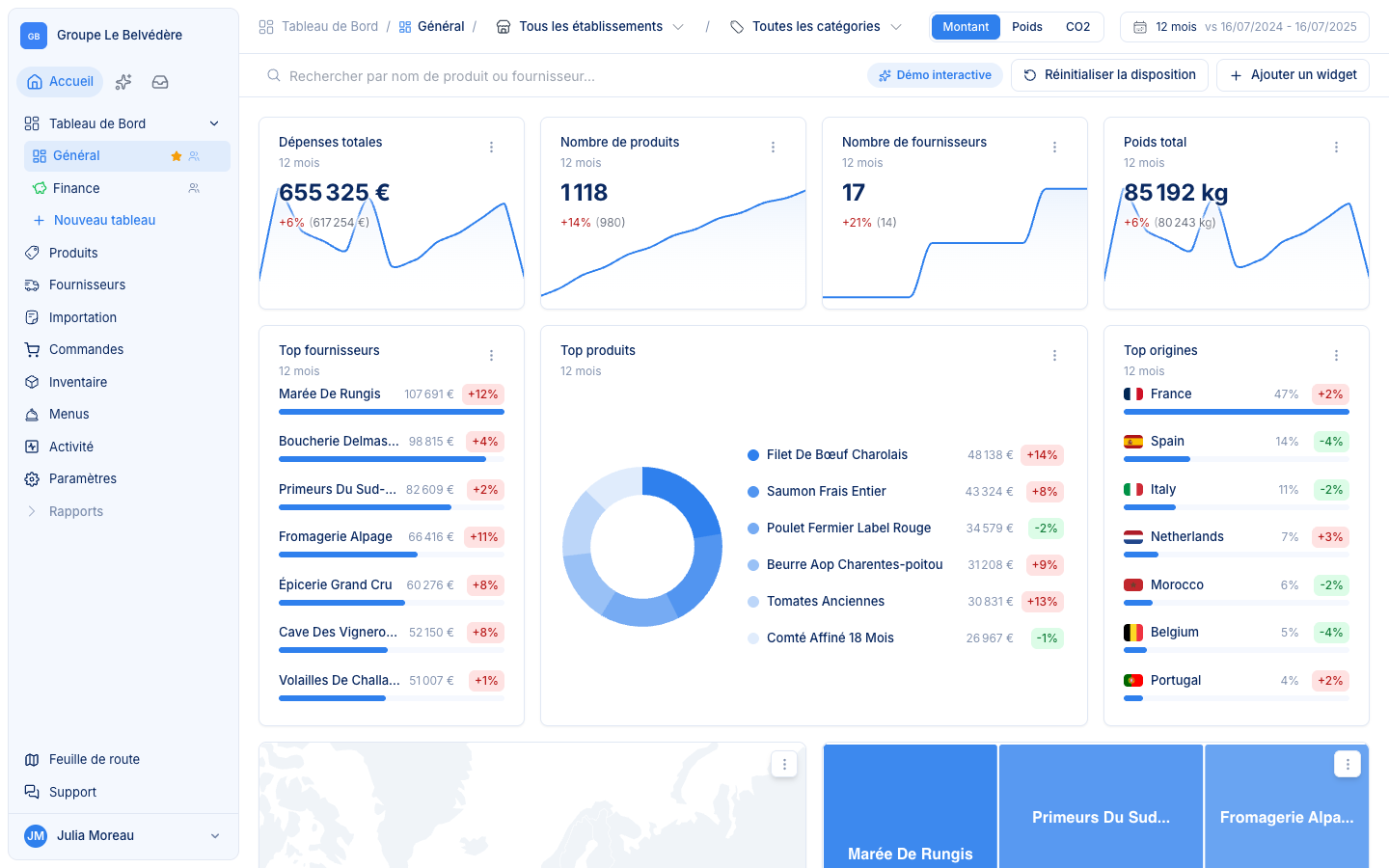This screenshot has height=868, width=1389.
Task: Open Top produits widget three-dot menu
Action: pos(1054,356)
